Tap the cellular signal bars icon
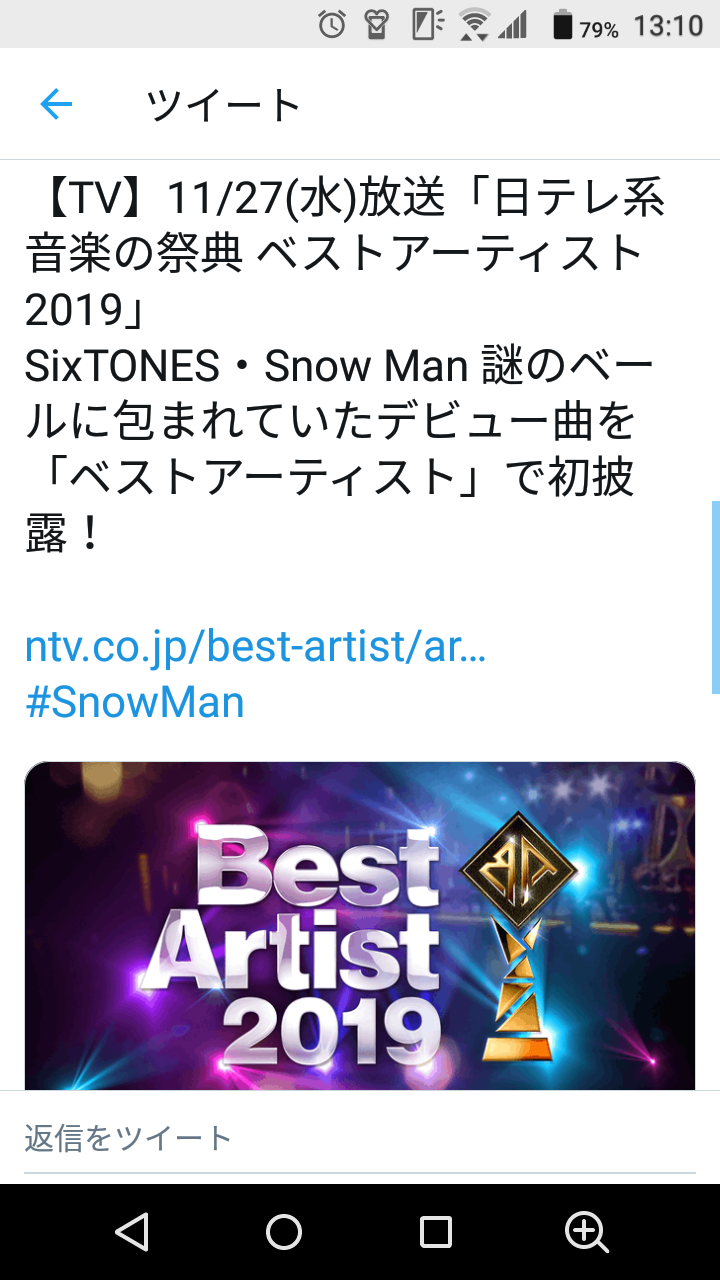 pos(512,25)
